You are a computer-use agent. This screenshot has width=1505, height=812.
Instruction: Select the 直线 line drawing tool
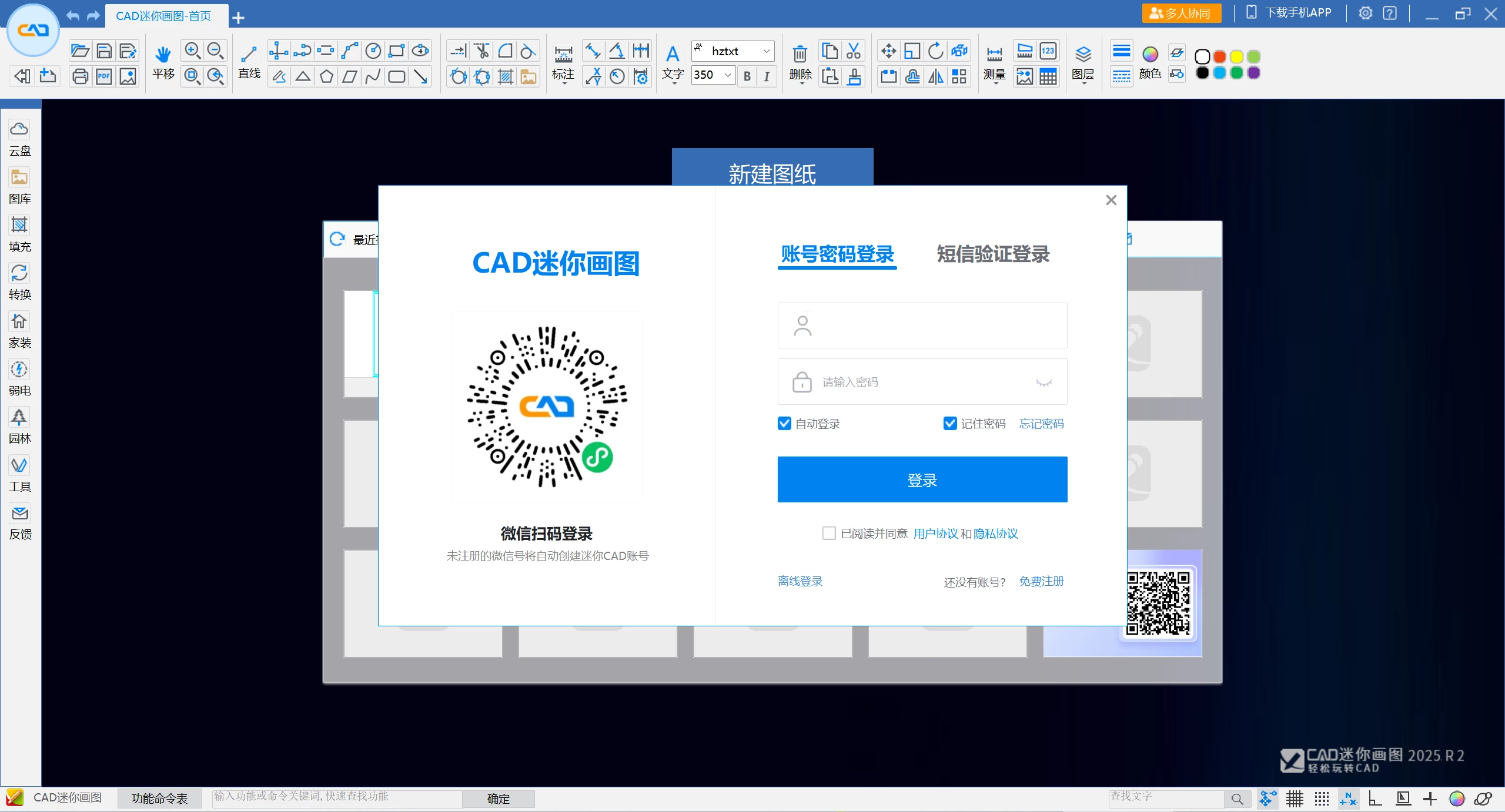click(249, 55)
